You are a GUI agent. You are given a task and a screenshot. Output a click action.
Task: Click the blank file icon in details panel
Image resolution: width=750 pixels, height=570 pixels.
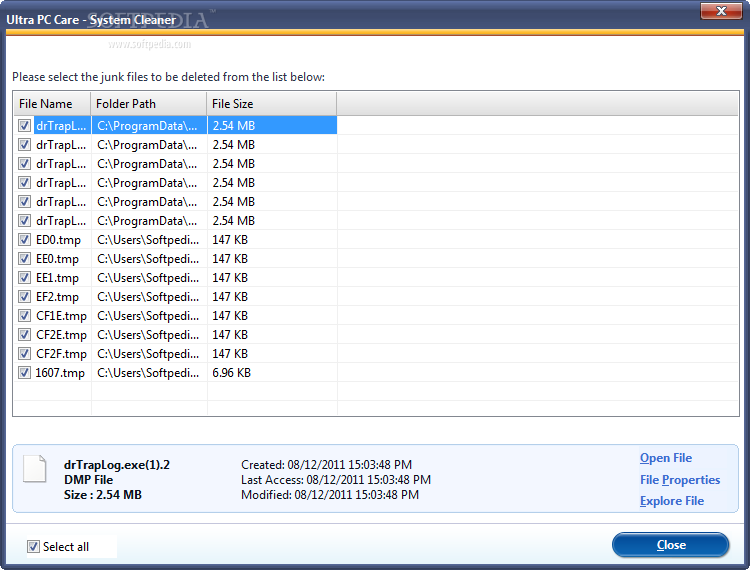pyautogui.click(x=35, y=469)
